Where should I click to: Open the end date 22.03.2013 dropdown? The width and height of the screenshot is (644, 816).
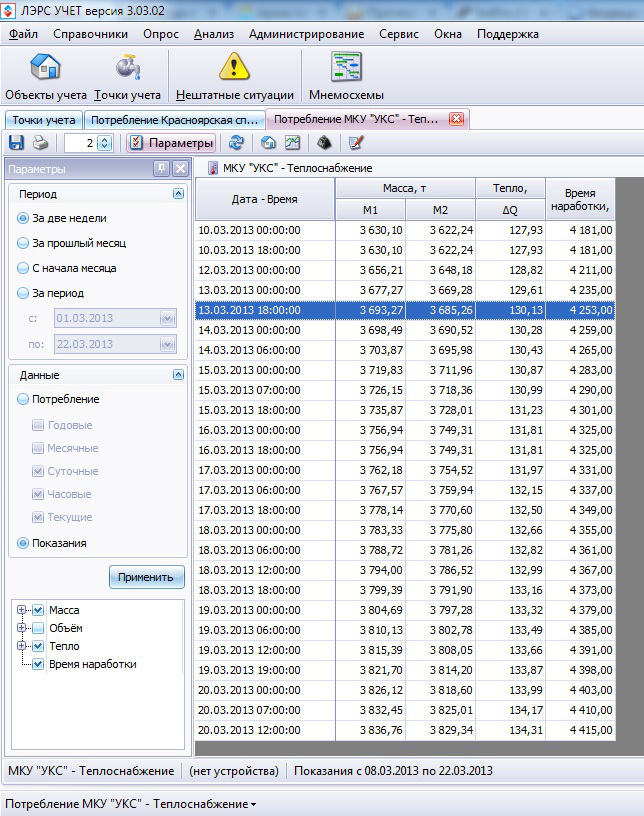(168, 344)
